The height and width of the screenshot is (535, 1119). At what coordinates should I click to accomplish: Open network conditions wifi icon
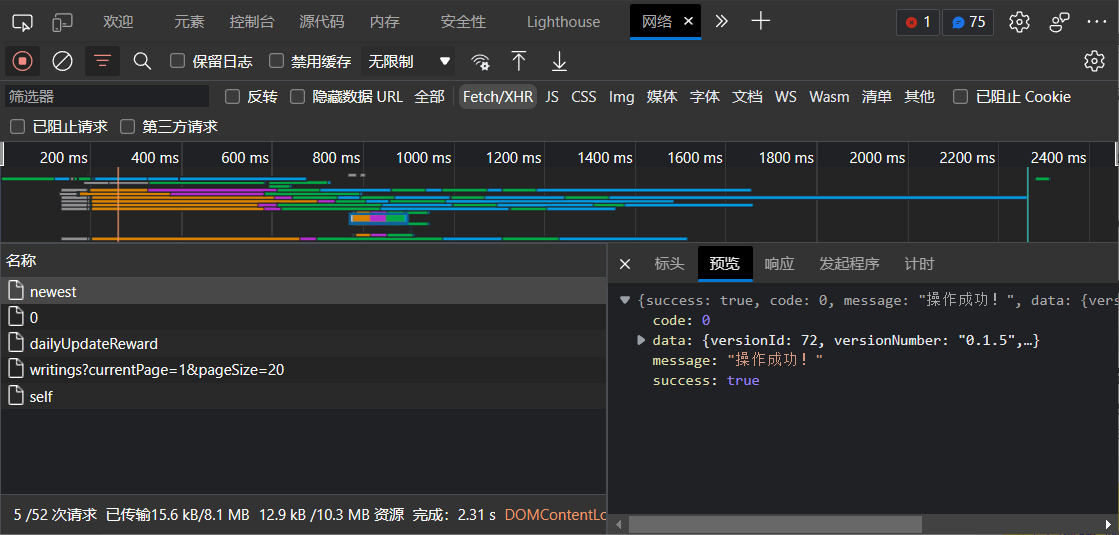[x=480, y=61]
